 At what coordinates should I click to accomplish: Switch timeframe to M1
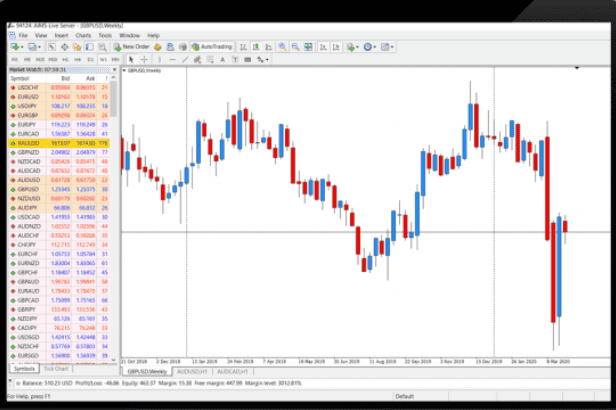tap(15, 59)
